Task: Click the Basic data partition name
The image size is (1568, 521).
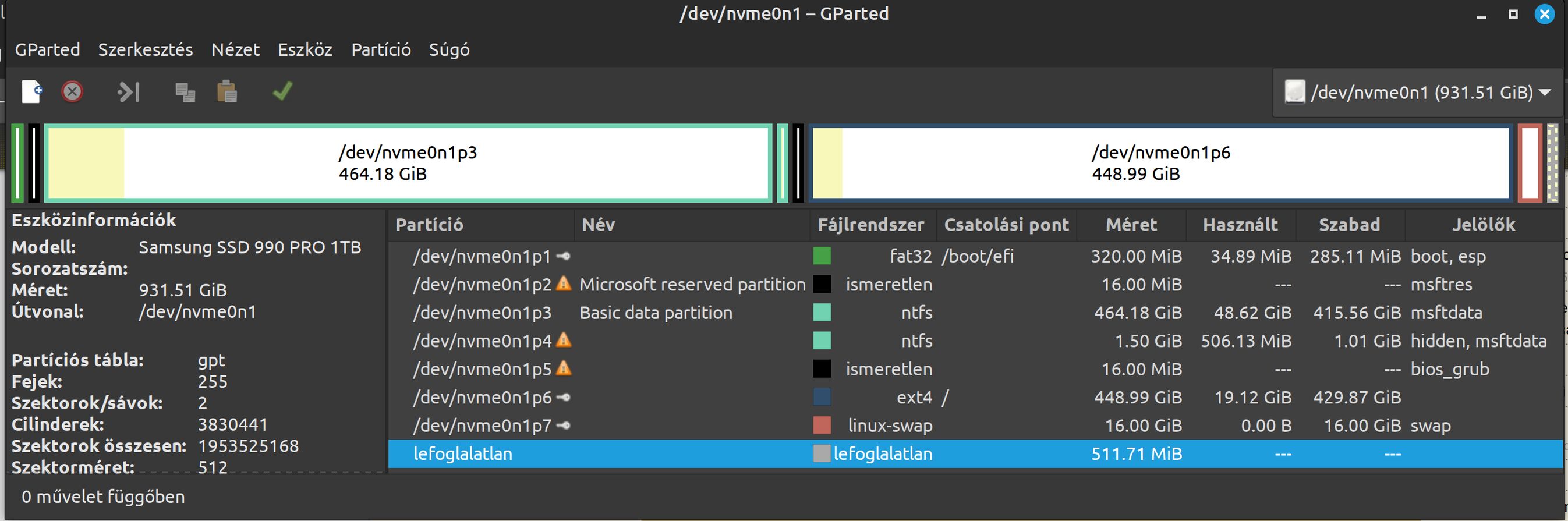Action: 656,313
